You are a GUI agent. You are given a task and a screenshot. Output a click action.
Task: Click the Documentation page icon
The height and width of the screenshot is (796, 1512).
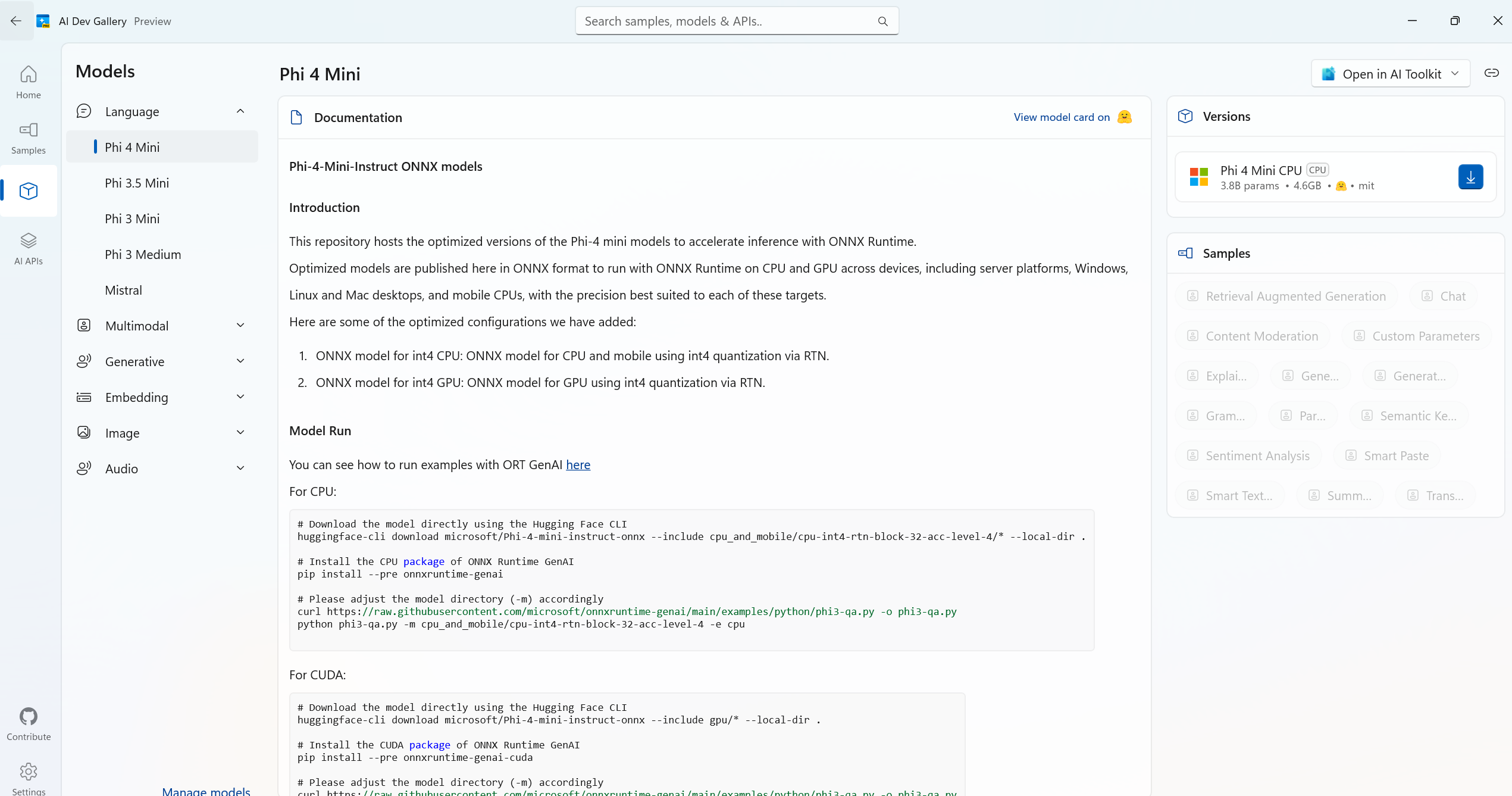pos(296,117)
